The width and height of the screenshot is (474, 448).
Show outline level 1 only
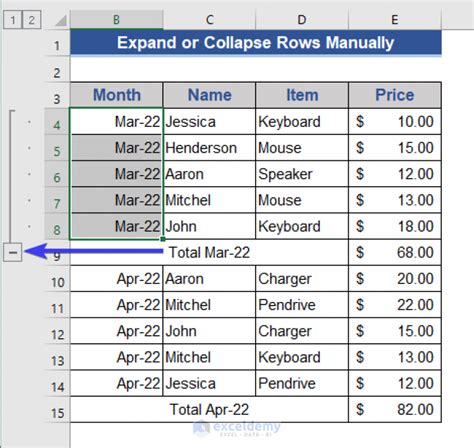click(13, 20)
